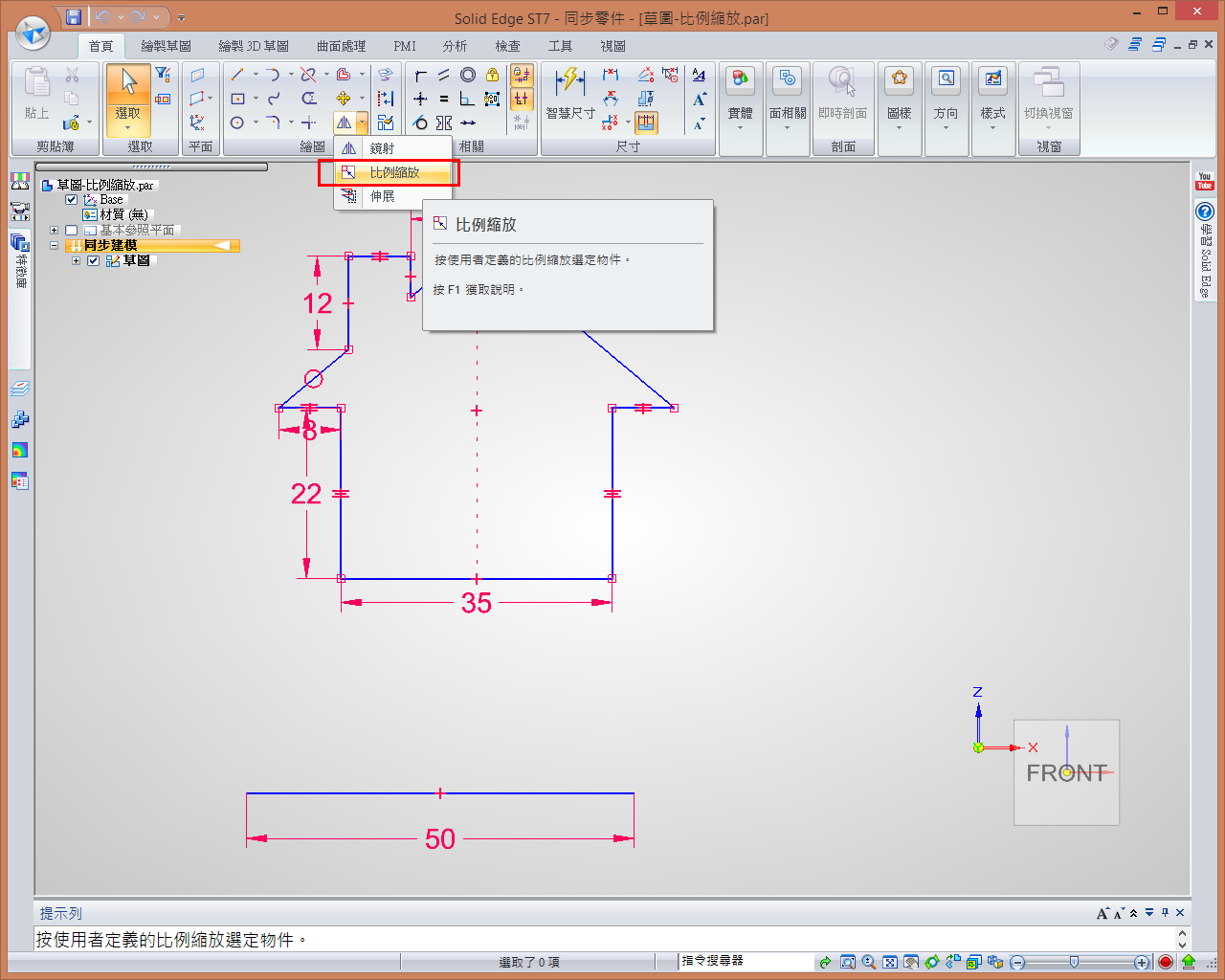Screen dimensions: 1225x980
Task: Click the Smart Dimension 智慧尺寸 tool
Action: coord(570,94)
